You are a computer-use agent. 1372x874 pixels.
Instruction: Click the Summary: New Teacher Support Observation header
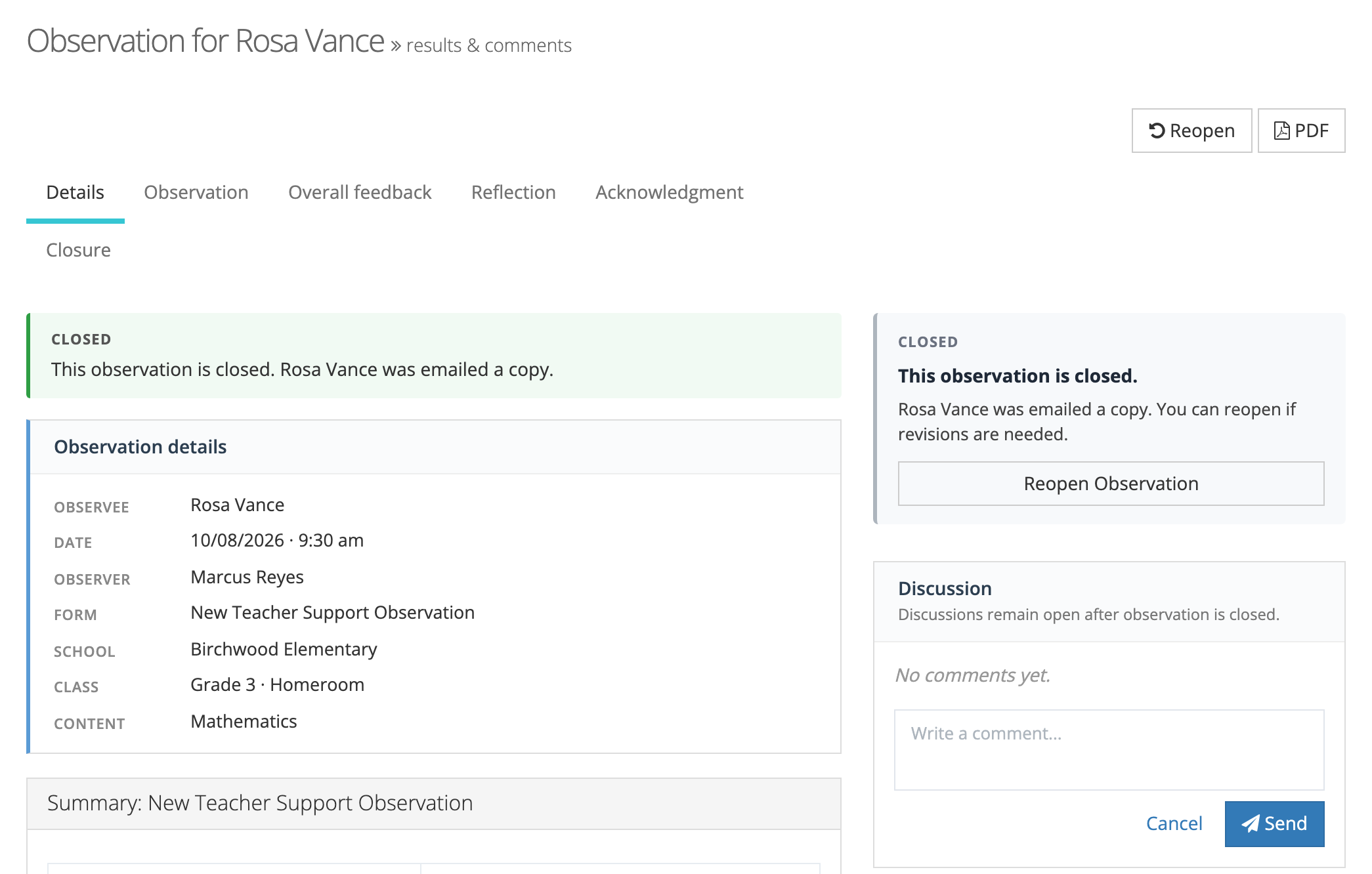pyautogui.click(x=434, y=804)
